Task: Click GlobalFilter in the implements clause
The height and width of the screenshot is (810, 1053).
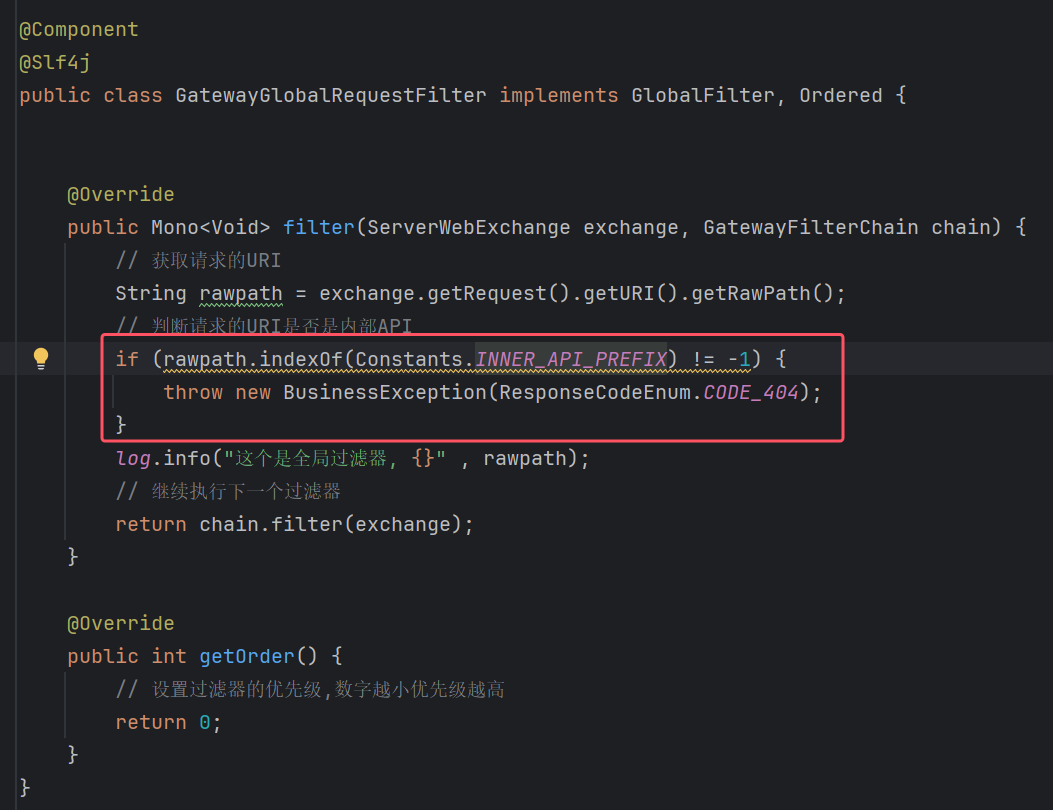Action: 702,95
